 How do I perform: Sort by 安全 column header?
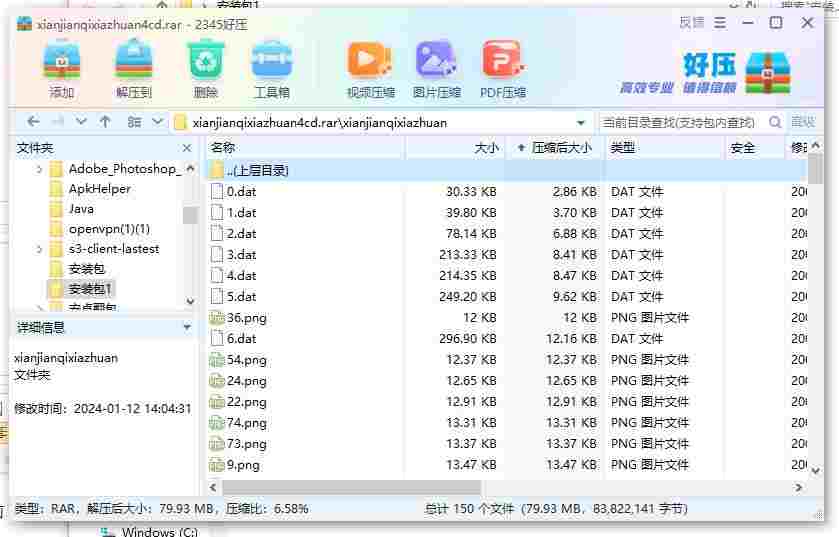click(755, 148)
